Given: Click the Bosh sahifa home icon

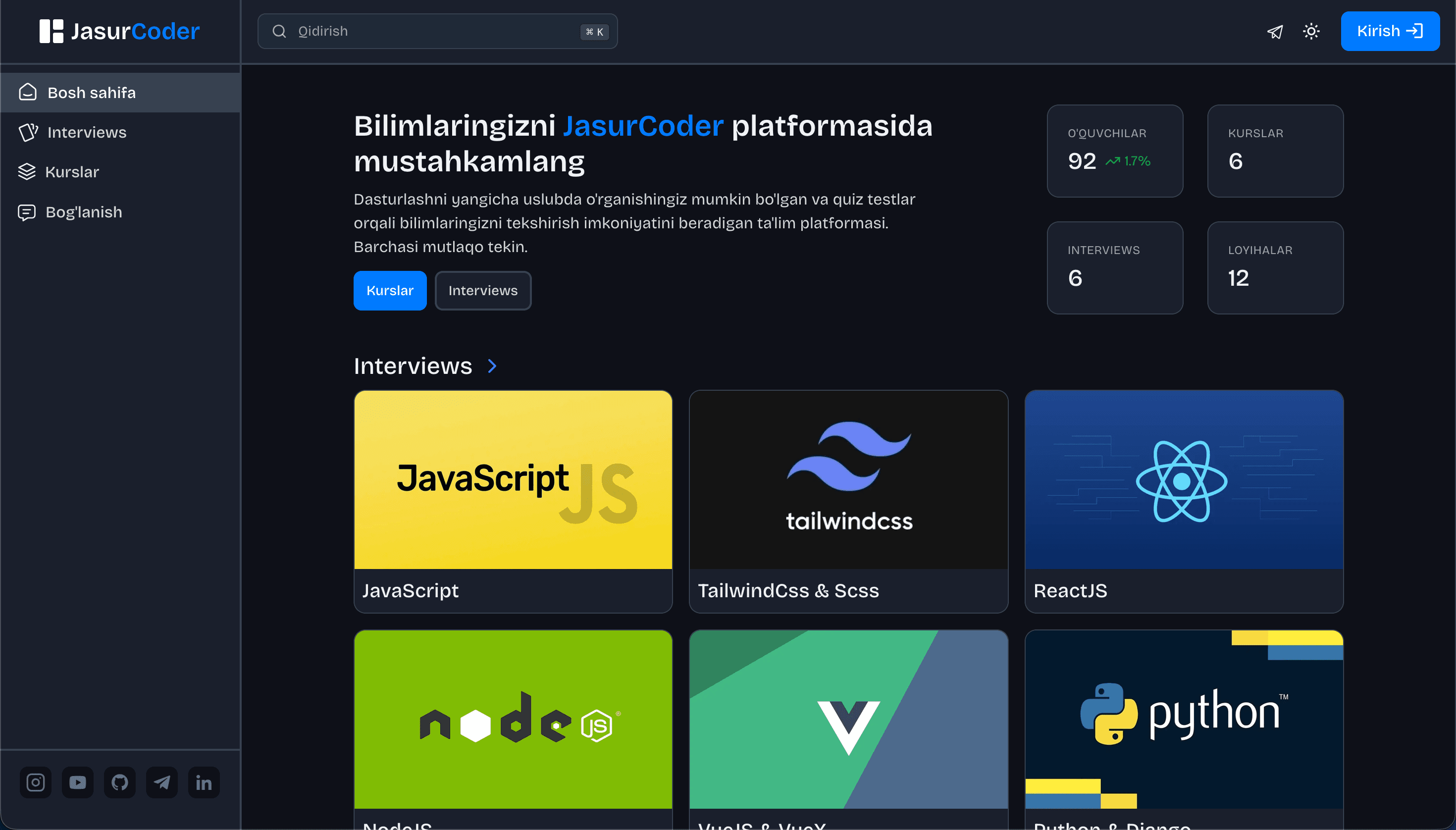Looking at the screenshot, I should click(x=28, y=92).
